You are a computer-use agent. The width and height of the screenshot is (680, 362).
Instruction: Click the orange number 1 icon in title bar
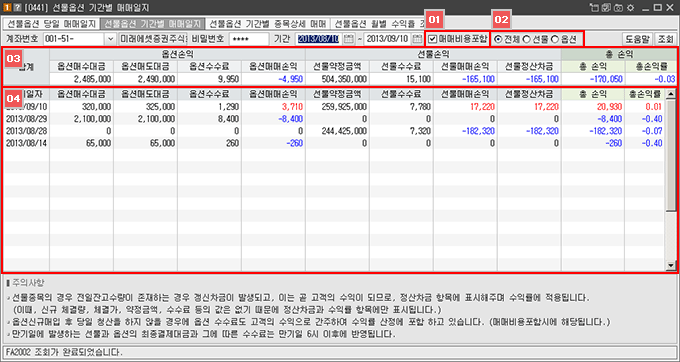coord(7,7)
